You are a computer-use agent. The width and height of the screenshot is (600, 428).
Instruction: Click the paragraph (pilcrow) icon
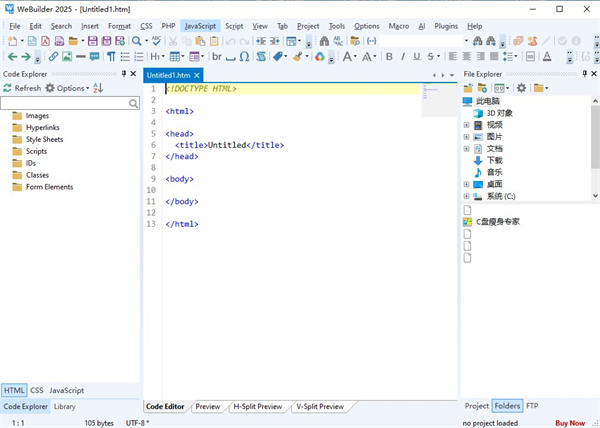(111, 57)
